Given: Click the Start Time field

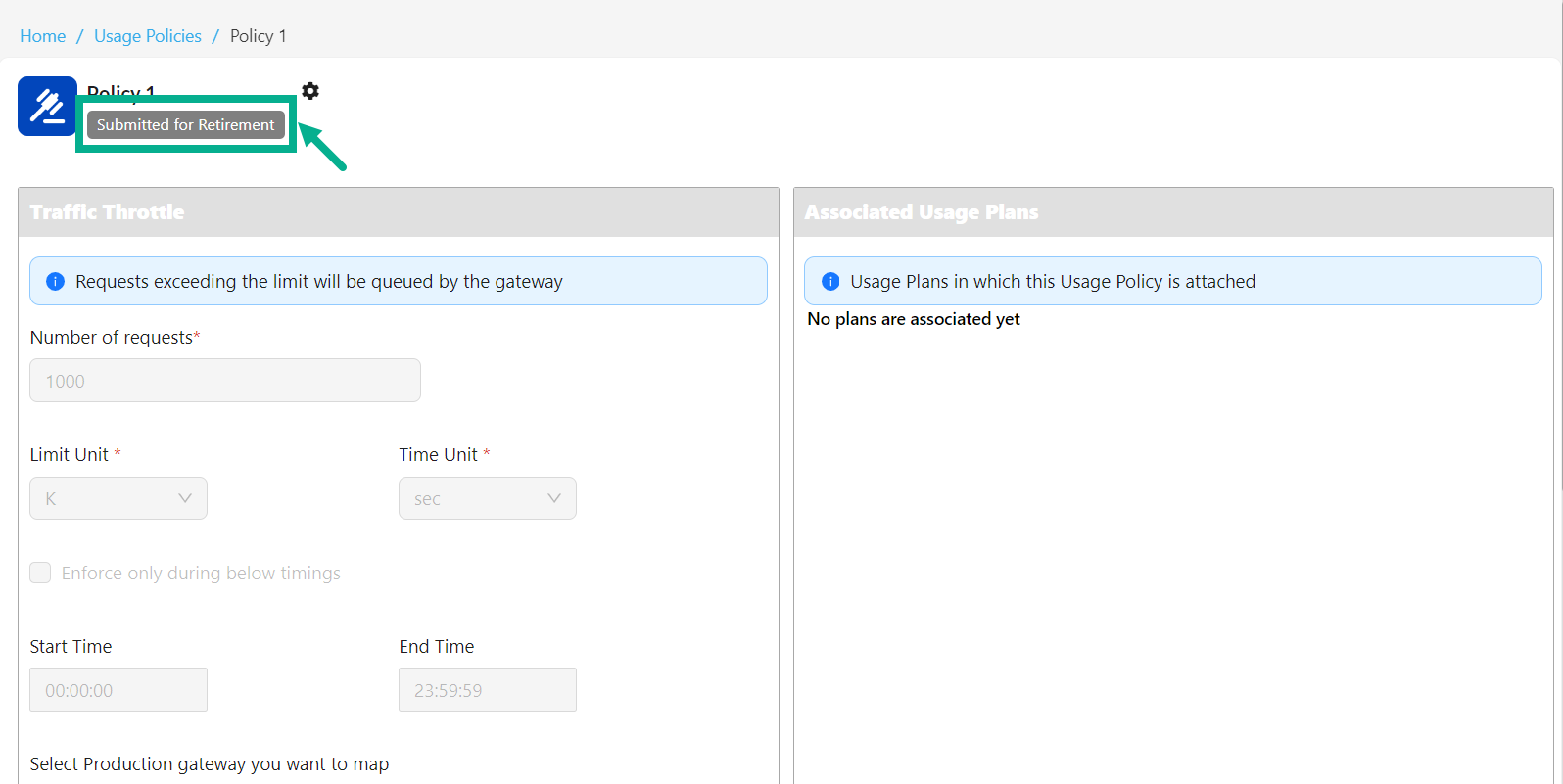Looking at the screenshot, I should coord(118,690).
